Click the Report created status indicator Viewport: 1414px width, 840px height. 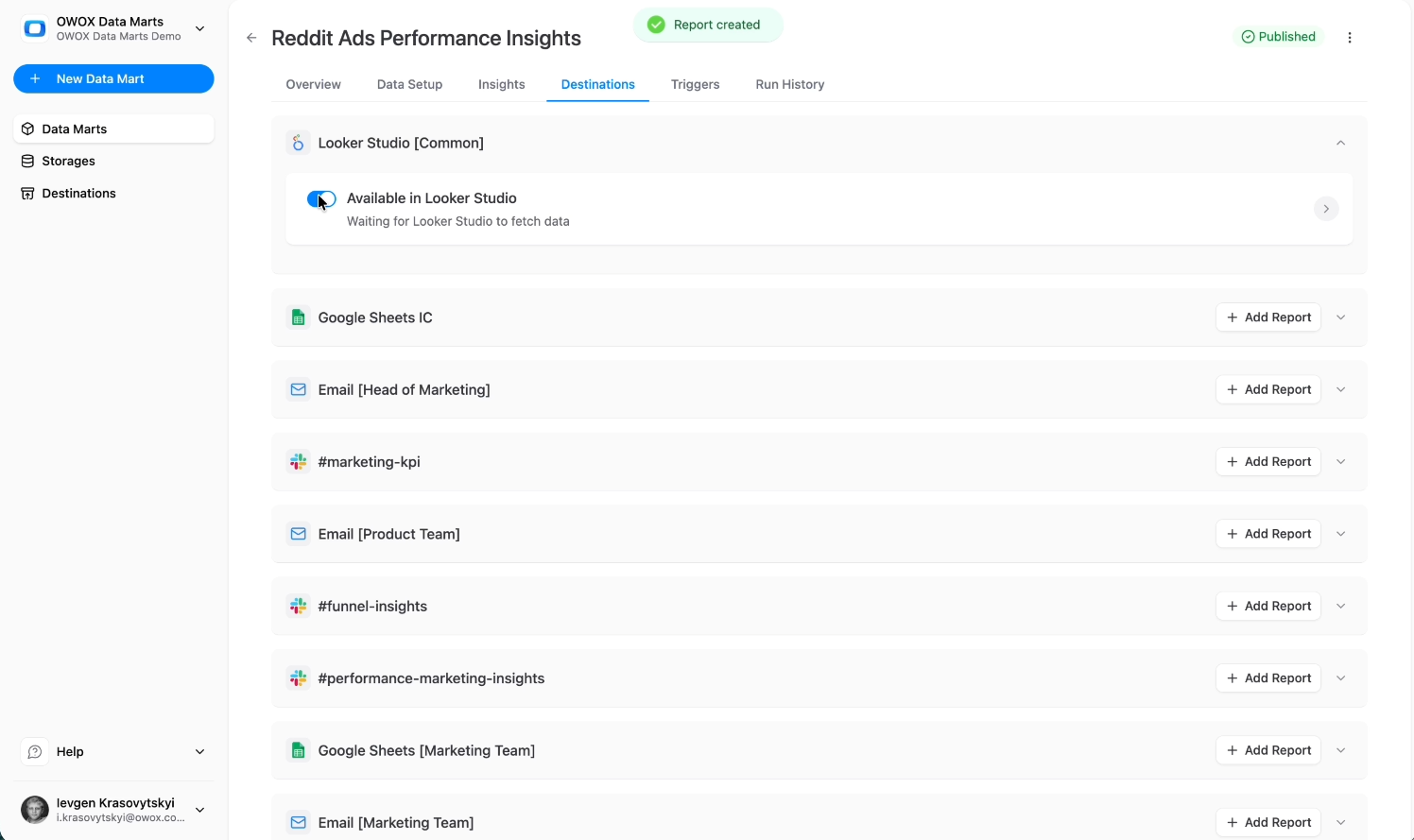coord(708,25)
